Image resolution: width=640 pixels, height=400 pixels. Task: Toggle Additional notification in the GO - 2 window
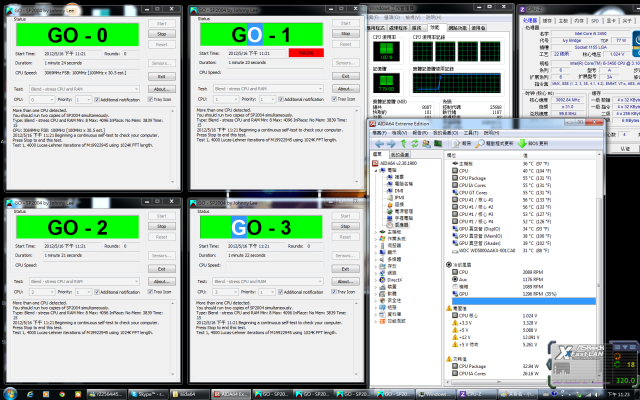97,292
